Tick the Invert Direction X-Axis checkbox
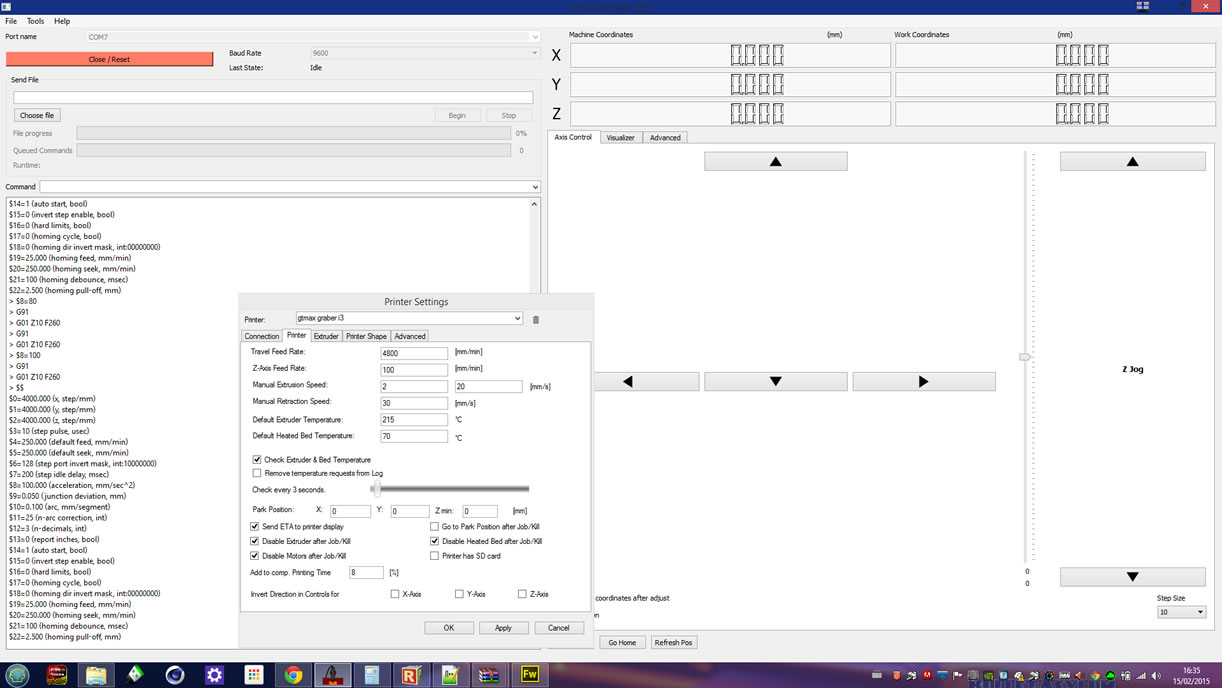Viewport: 1222px width, 688px height. 395,594
